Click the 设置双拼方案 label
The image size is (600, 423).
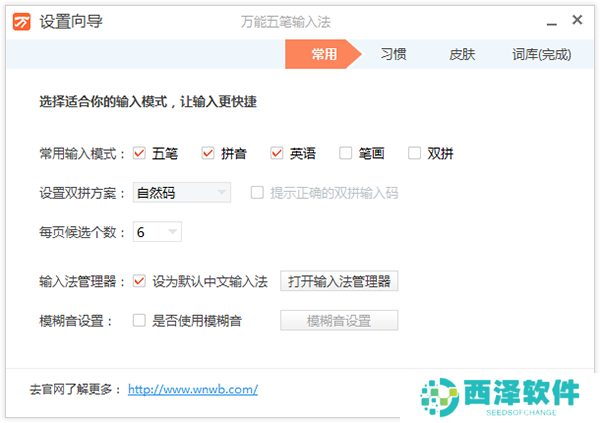coord(82,193)
